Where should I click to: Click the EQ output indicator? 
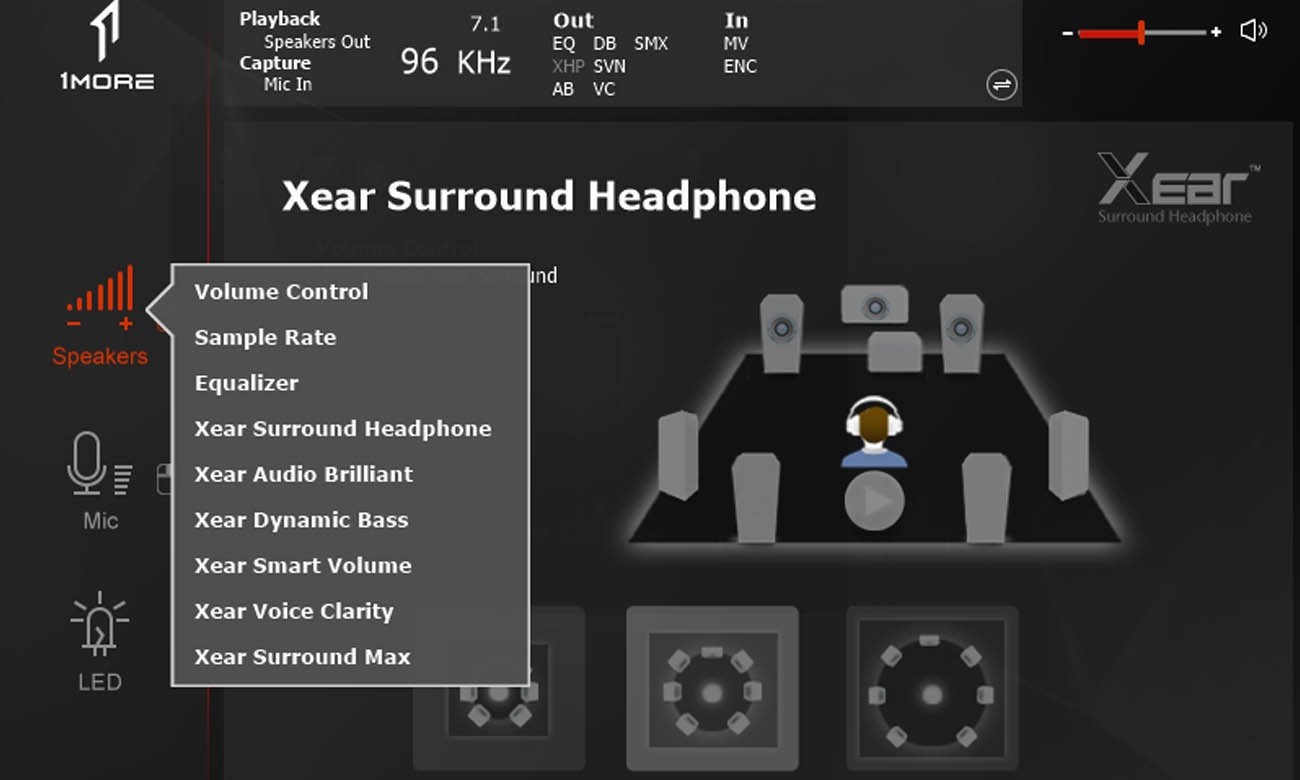coord(564,44)
